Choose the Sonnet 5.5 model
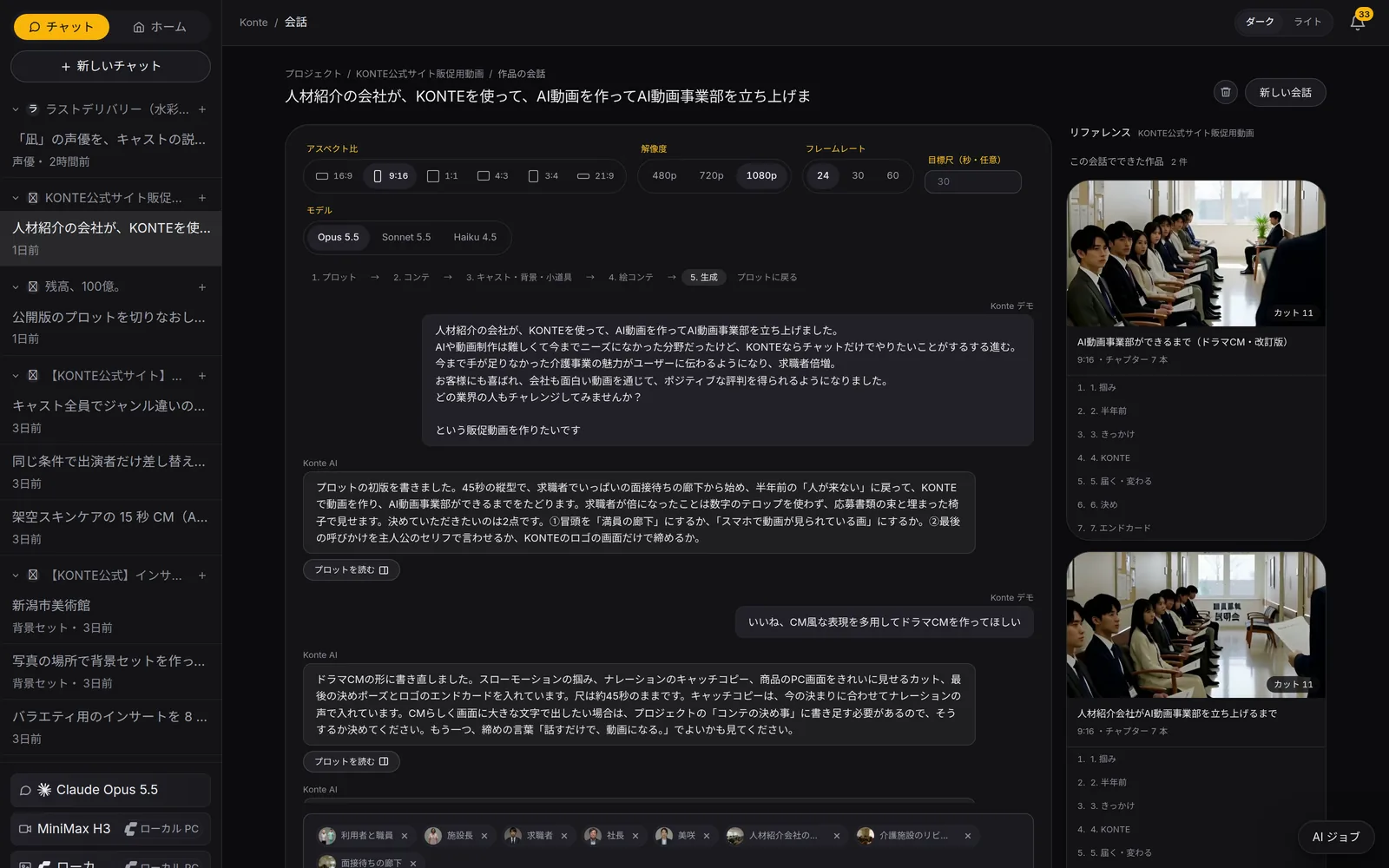Image resolution: width=1389 pixels, height=868 pixels. (406, 237)
